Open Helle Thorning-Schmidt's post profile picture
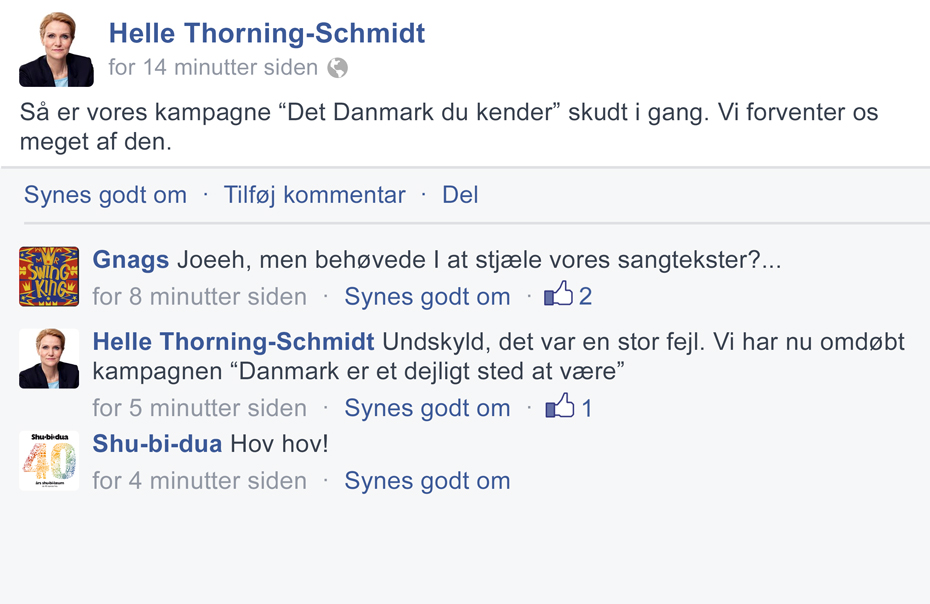 (56, 50)
